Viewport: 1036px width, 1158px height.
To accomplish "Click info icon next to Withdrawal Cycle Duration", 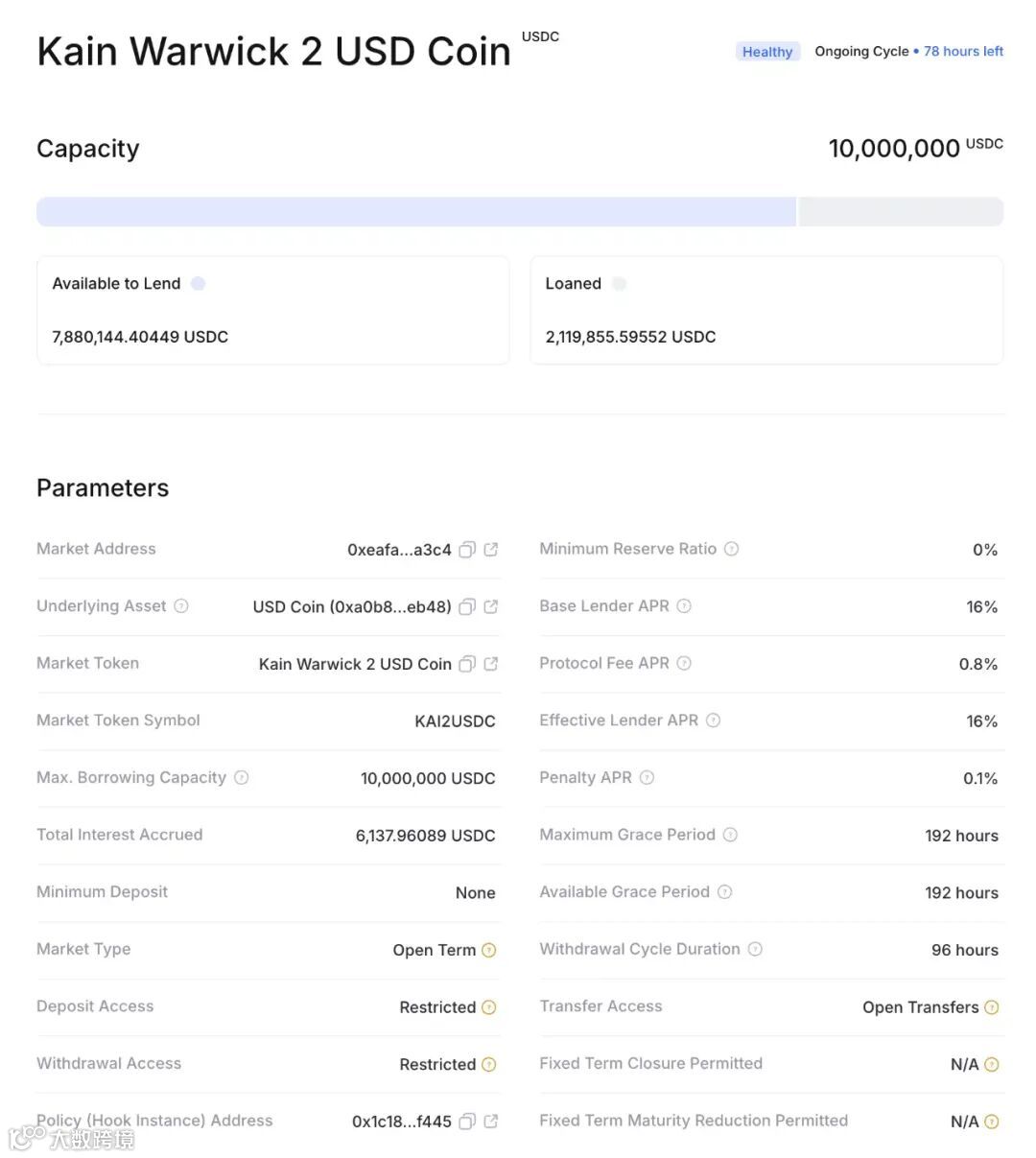I will click(755, 949).
